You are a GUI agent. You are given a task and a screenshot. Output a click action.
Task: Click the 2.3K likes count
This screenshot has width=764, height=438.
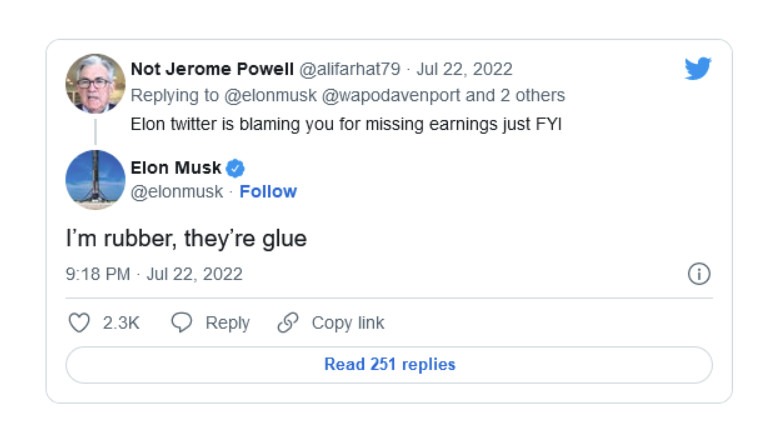(121, 323)
